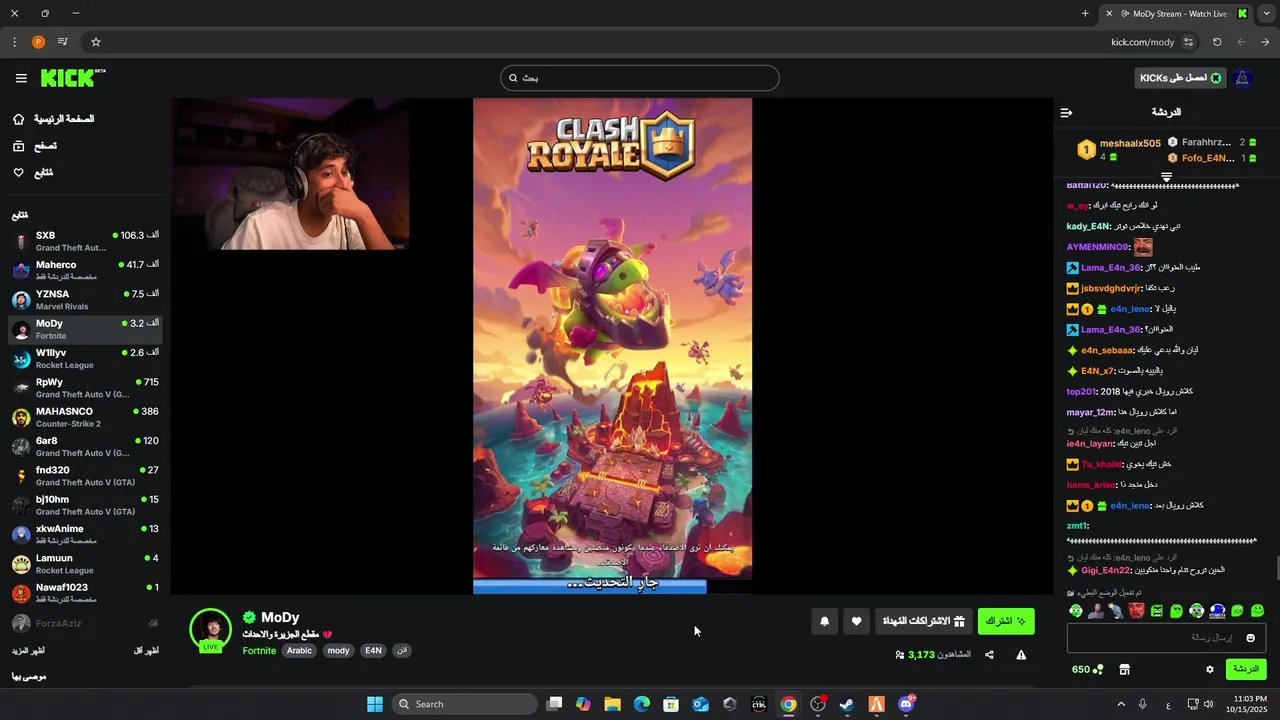Click the Arabic tag
Screen dimensions: 1280x720
(300, 651)
